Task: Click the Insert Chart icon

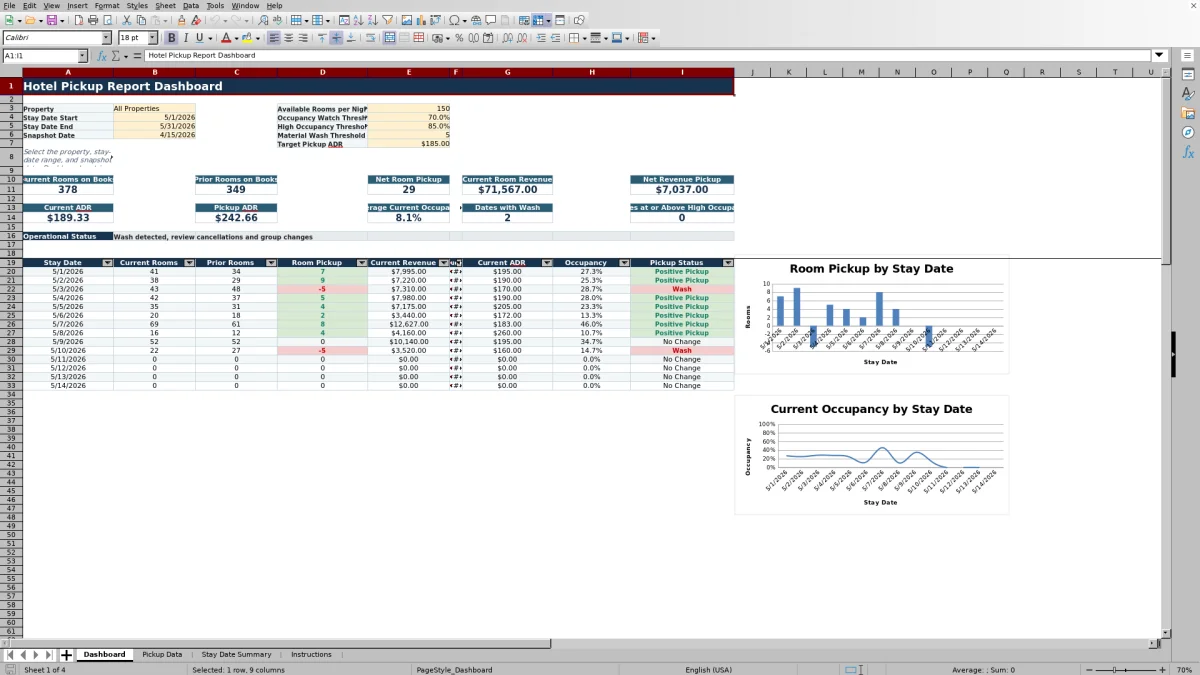Action: coord(421,20)
